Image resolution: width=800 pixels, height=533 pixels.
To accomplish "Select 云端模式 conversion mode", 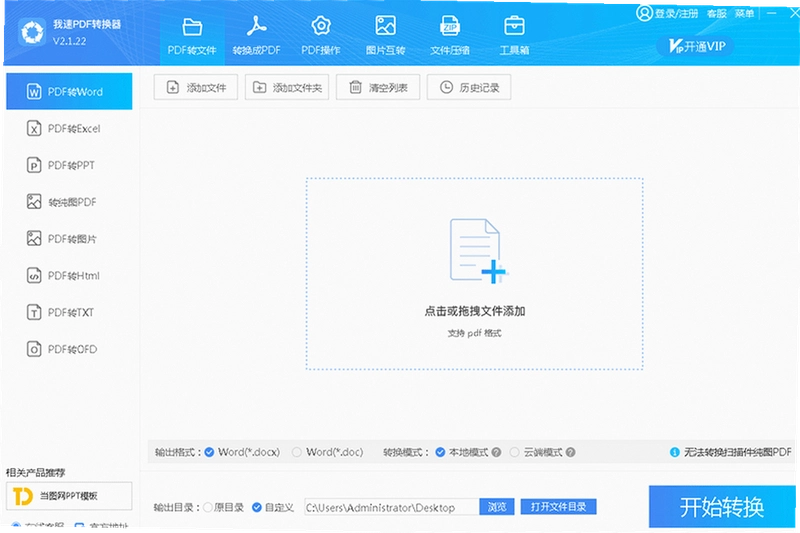I will [x=537, y=452].
